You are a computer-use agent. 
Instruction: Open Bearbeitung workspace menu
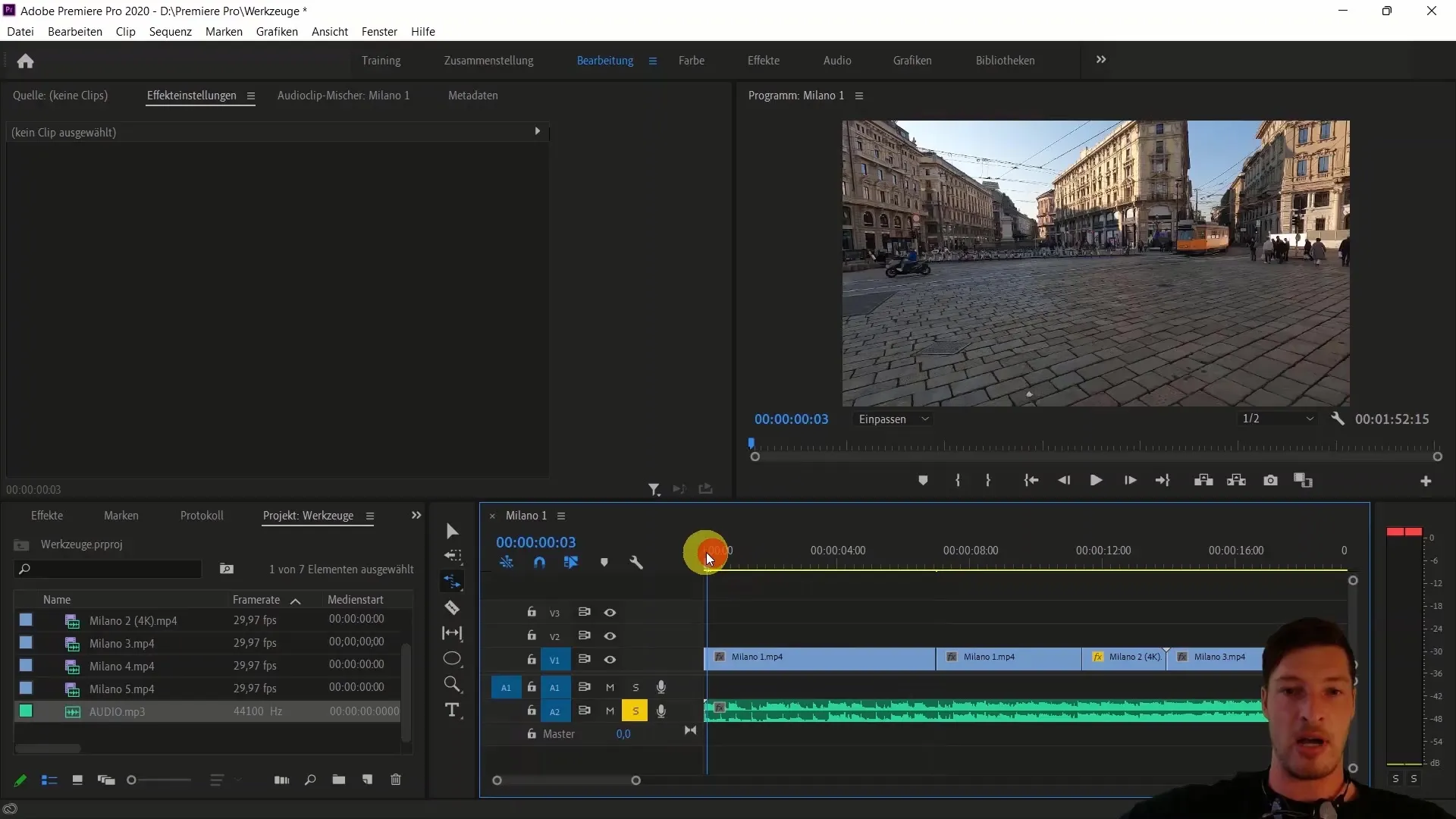(653, 61)
